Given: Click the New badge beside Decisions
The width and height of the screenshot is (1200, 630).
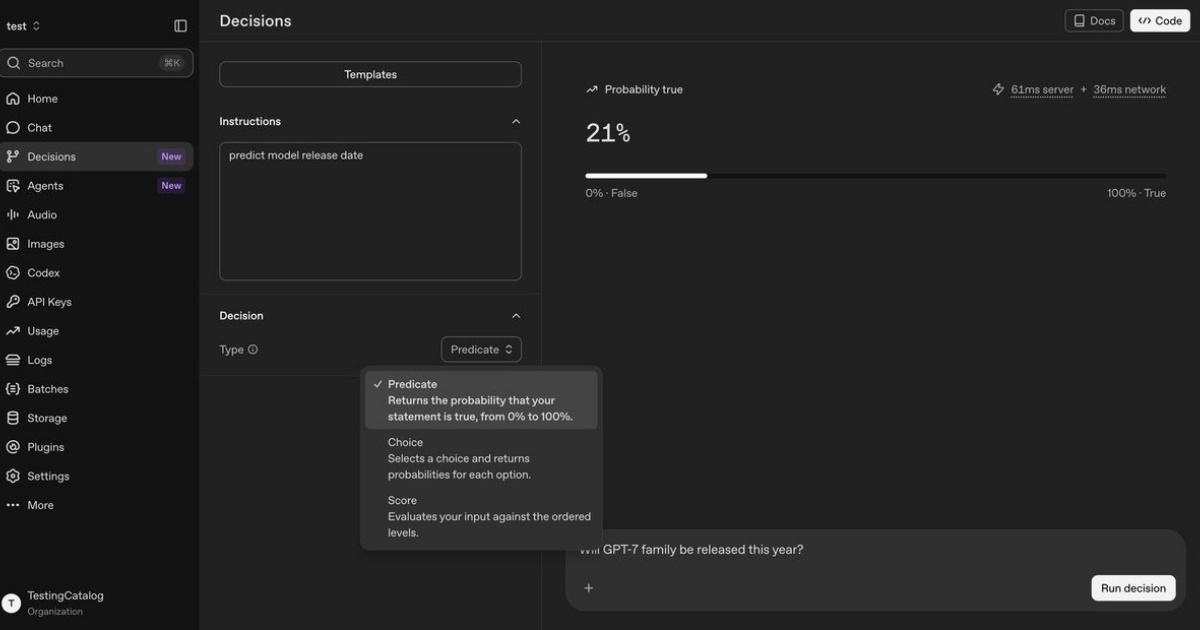Looking at the screenshot, I should click(x=172, y=157).
